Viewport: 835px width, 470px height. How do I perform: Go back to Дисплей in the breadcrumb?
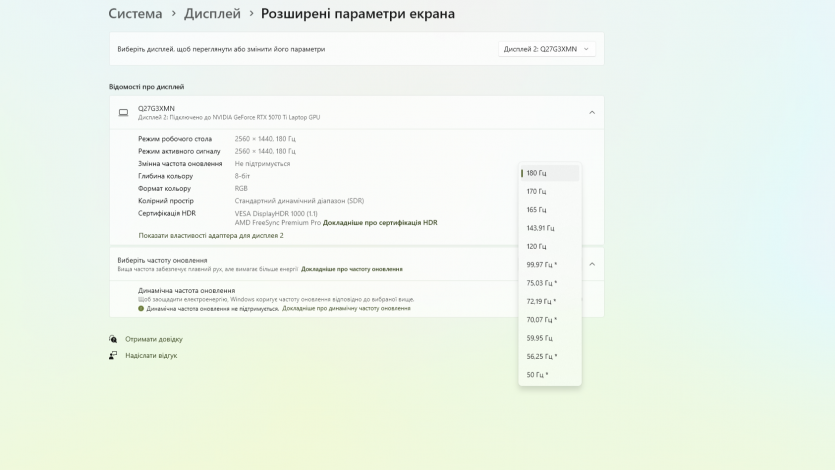212,14
